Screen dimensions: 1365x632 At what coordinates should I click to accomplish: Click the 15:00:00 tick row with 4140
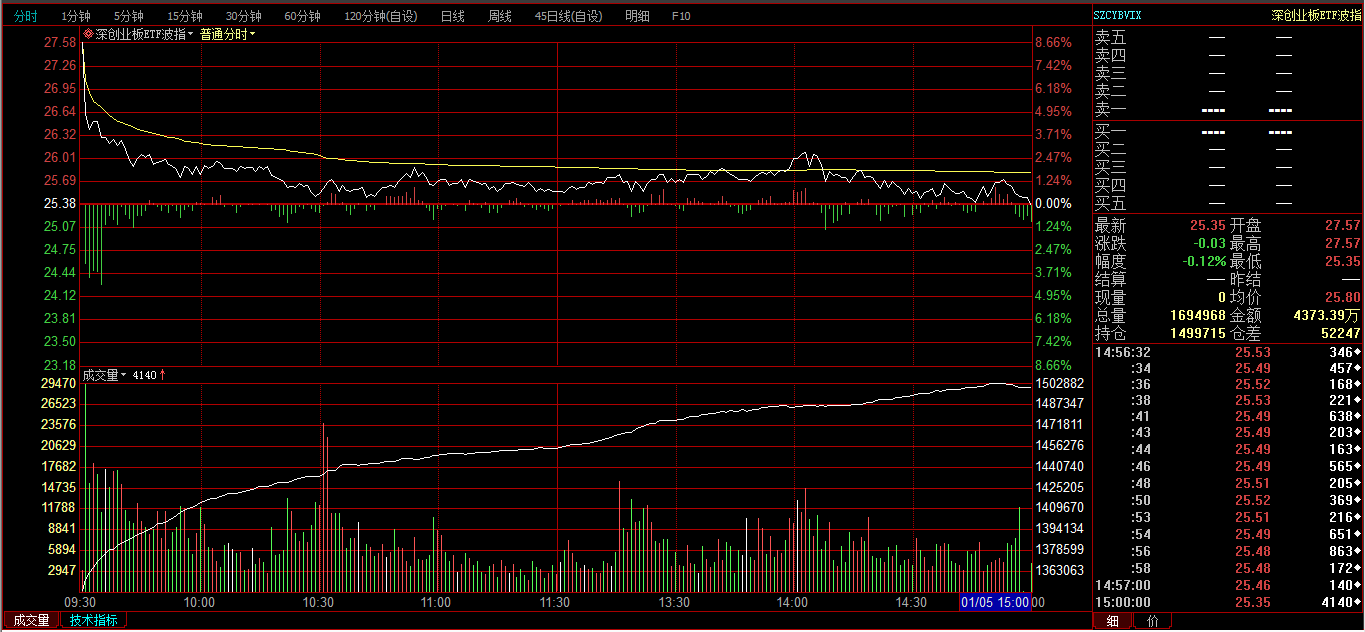1227,603
